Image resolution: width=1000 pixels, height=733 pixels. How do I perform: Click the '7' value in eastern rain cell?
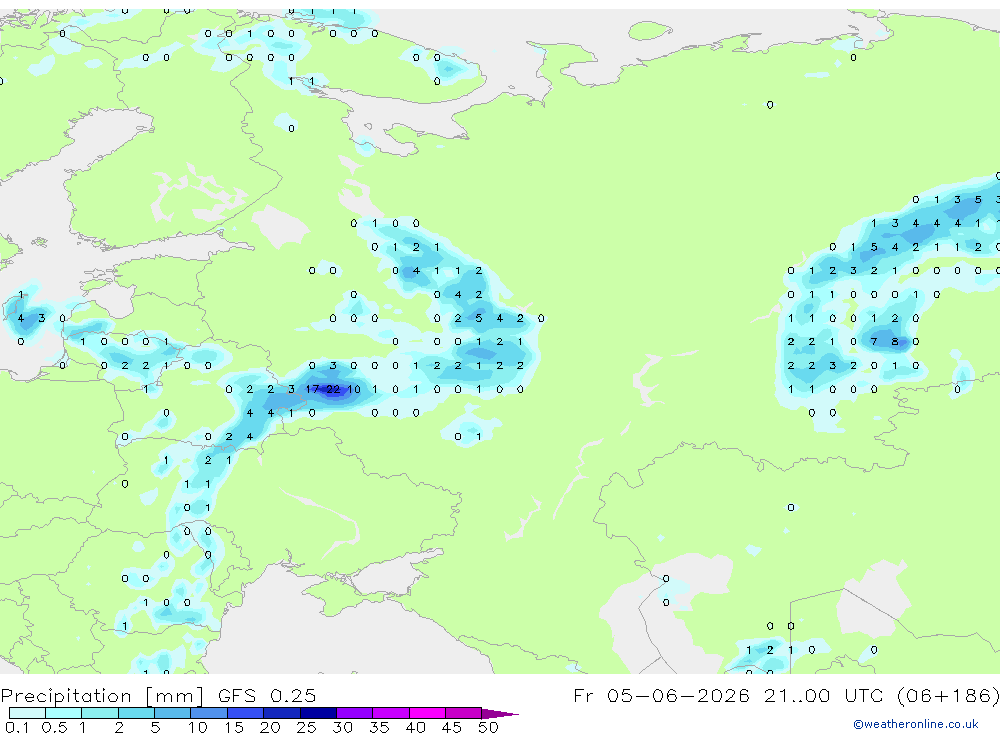874,342
